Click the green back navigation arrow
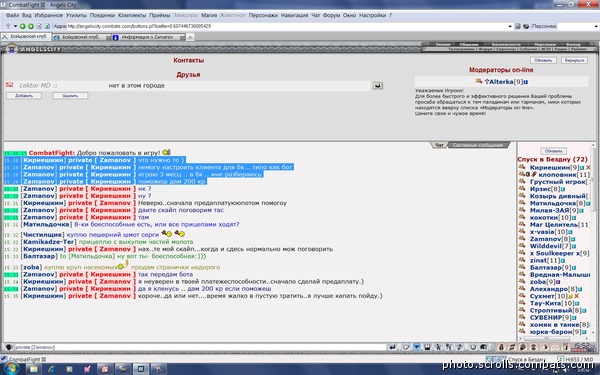The height and width of the screenshot is (375, 600). tap(23, 26)
